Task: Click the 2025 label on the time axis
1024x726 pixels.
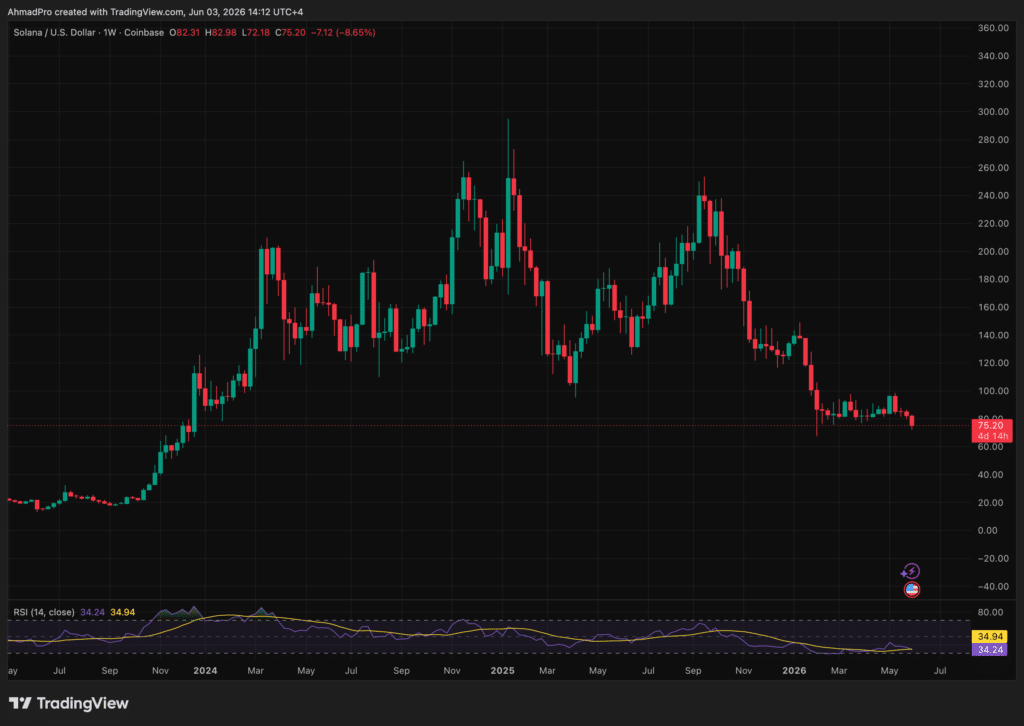Action: pos(502,671)
